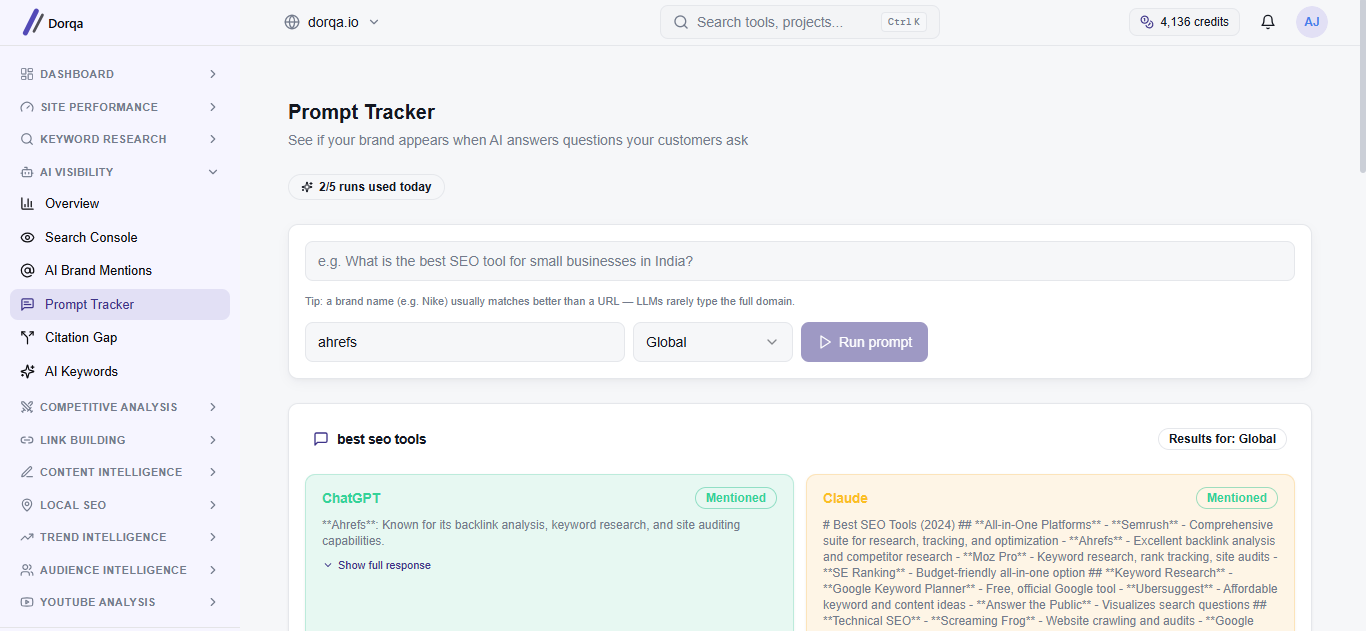
Task: Click the Citation Gap split icon
Action: pos(27,338)
